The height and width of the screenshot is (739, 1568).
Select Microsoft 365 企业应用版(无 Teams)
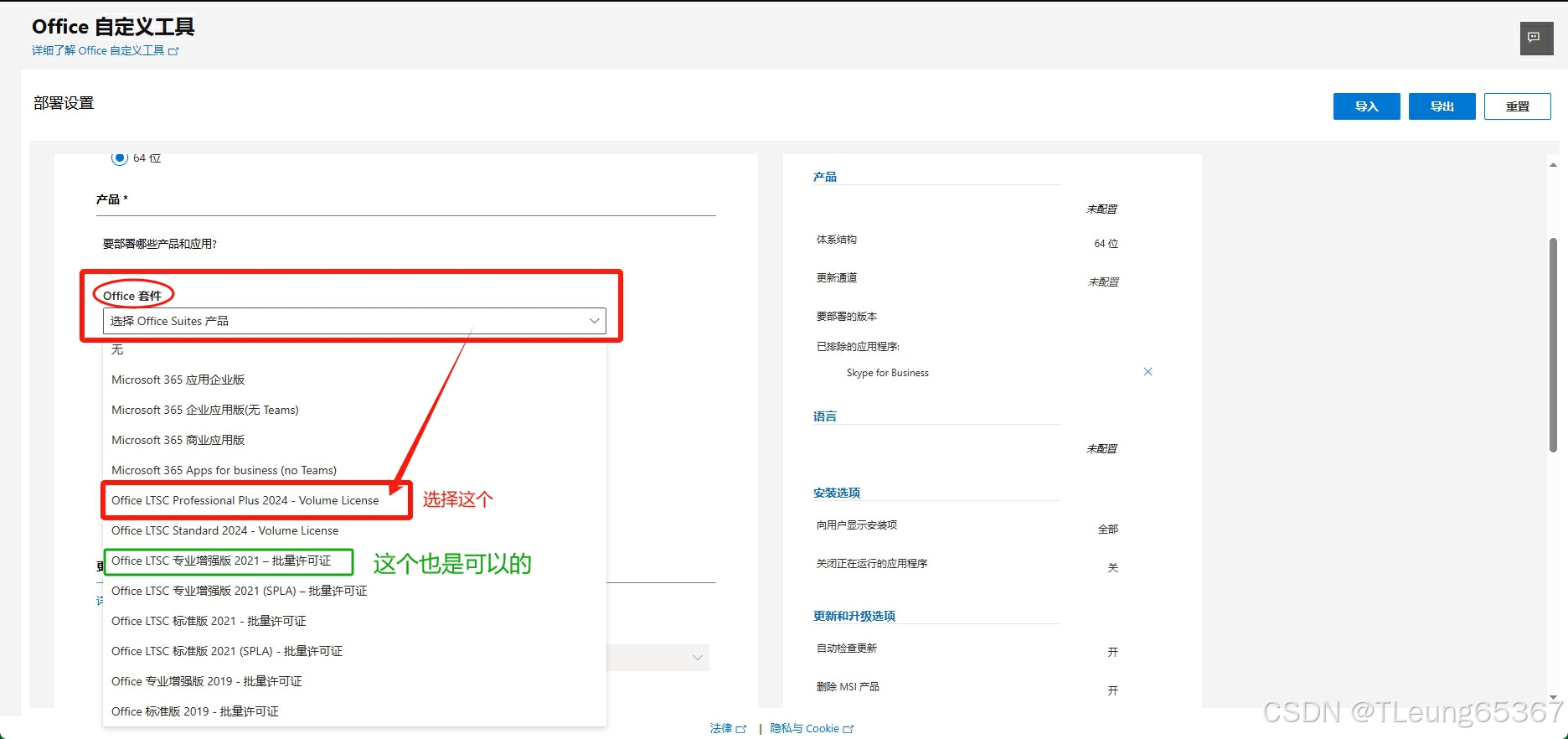(354, 410)
